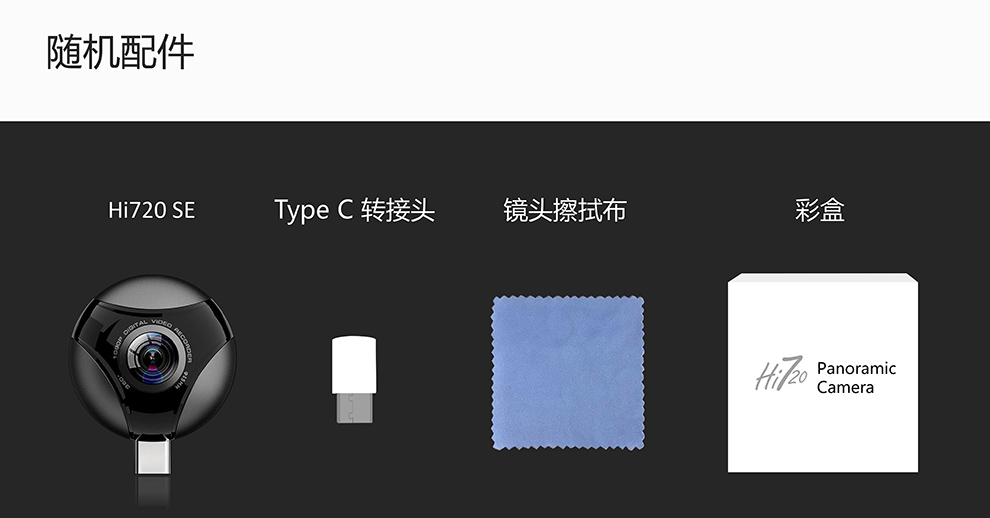
Task: Click the Panoramic Camera text on box
Action: (856, 378)
